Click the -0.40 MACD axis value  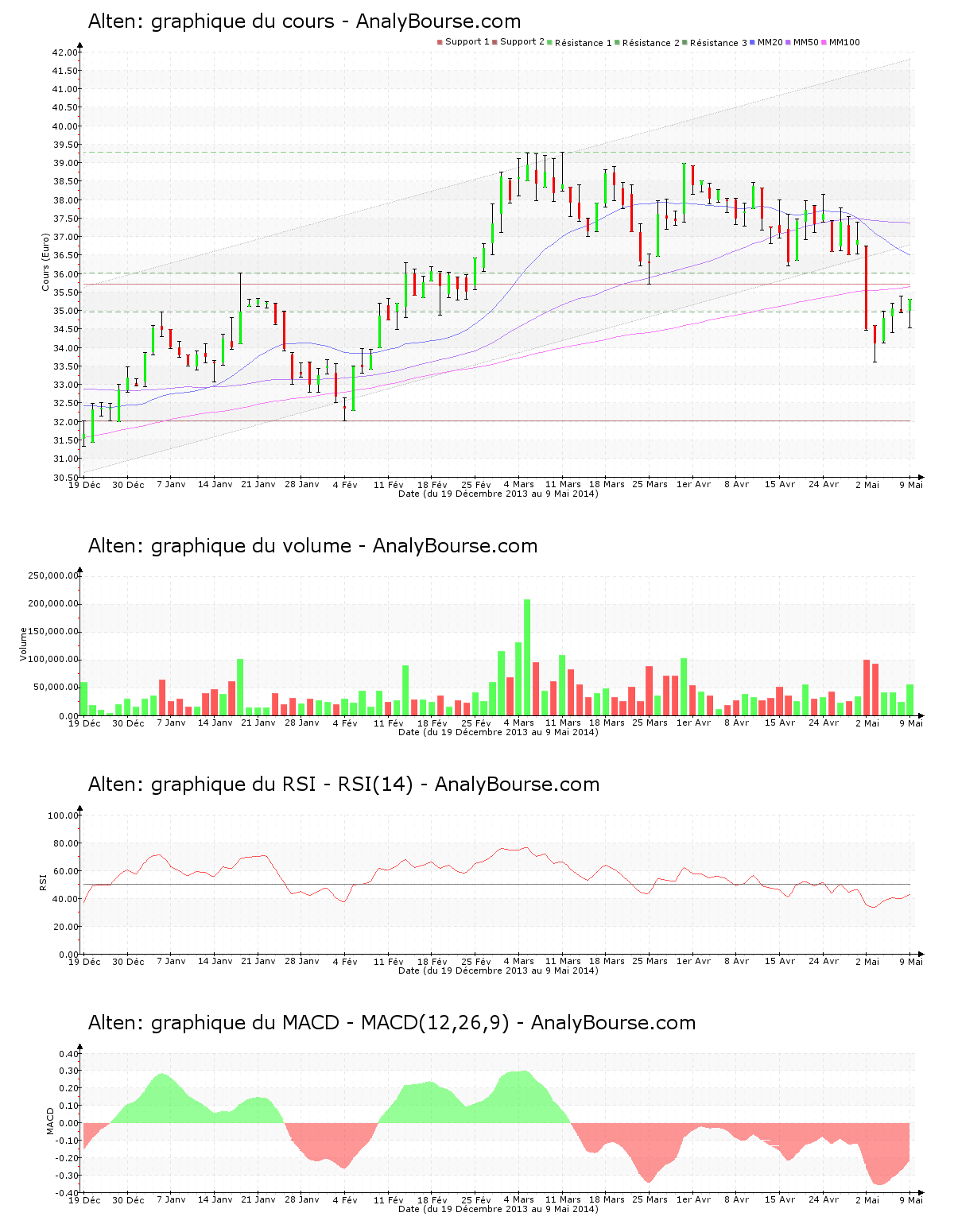(67, 1193)
